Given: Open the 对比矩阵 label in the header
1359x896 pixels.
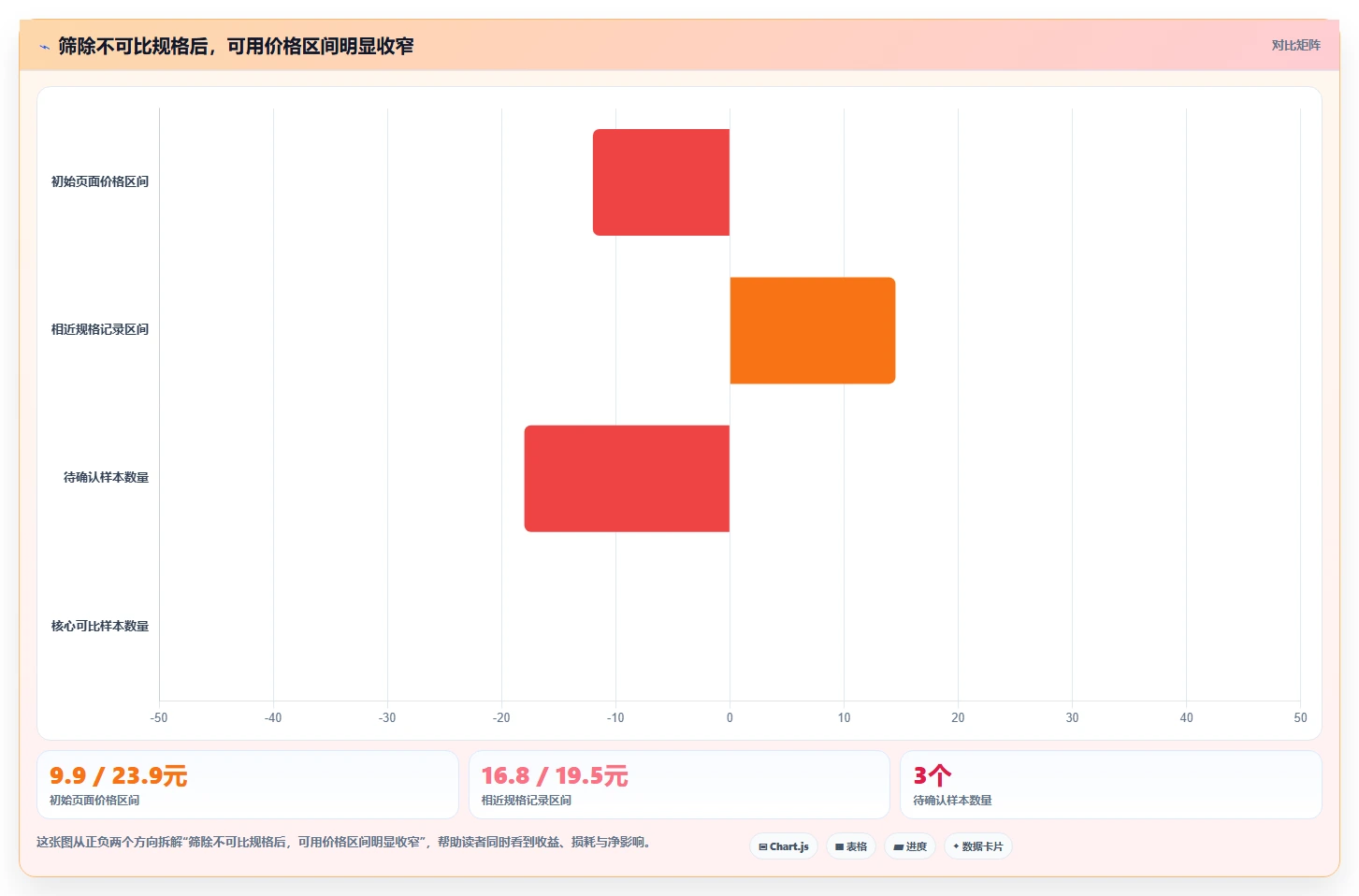Looking at the screenshot, I should [x=1295, y=45].
